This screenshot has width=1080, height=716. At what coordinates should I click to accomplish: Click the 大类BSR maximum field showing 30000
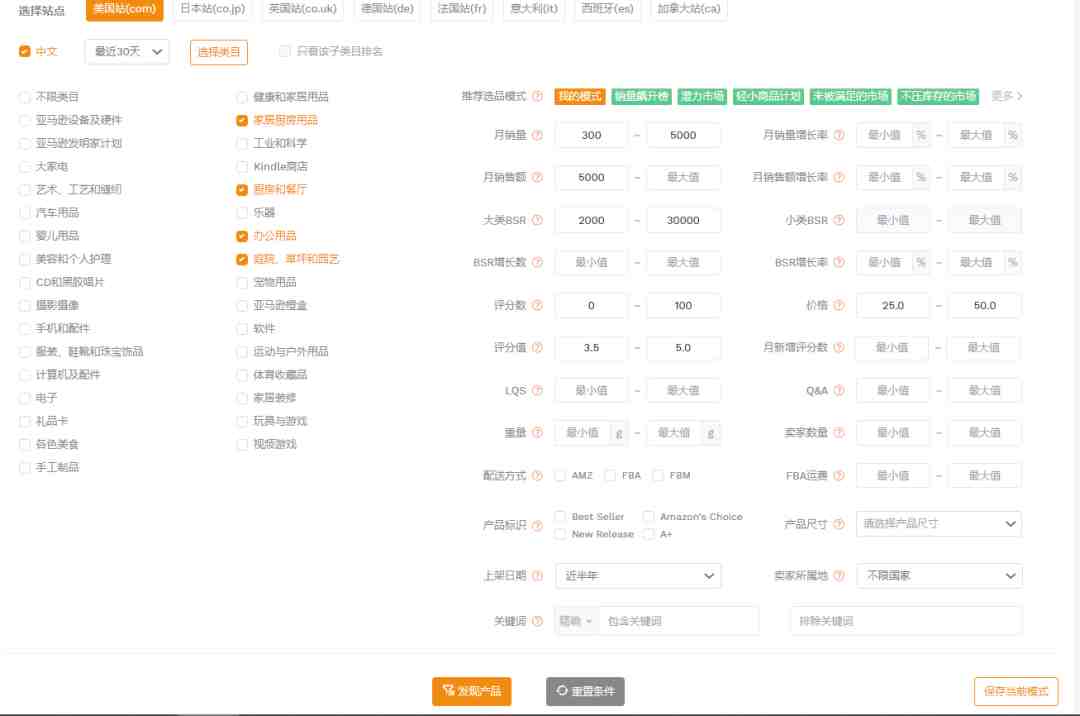[683, 220]
